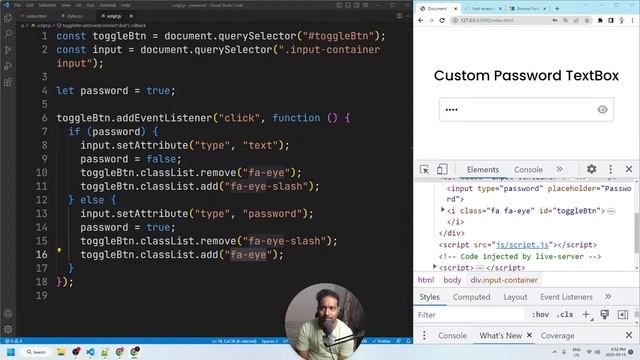Select the Console tab in the bottom drawer
The image size is (640, 360).
tap(452, 336)
